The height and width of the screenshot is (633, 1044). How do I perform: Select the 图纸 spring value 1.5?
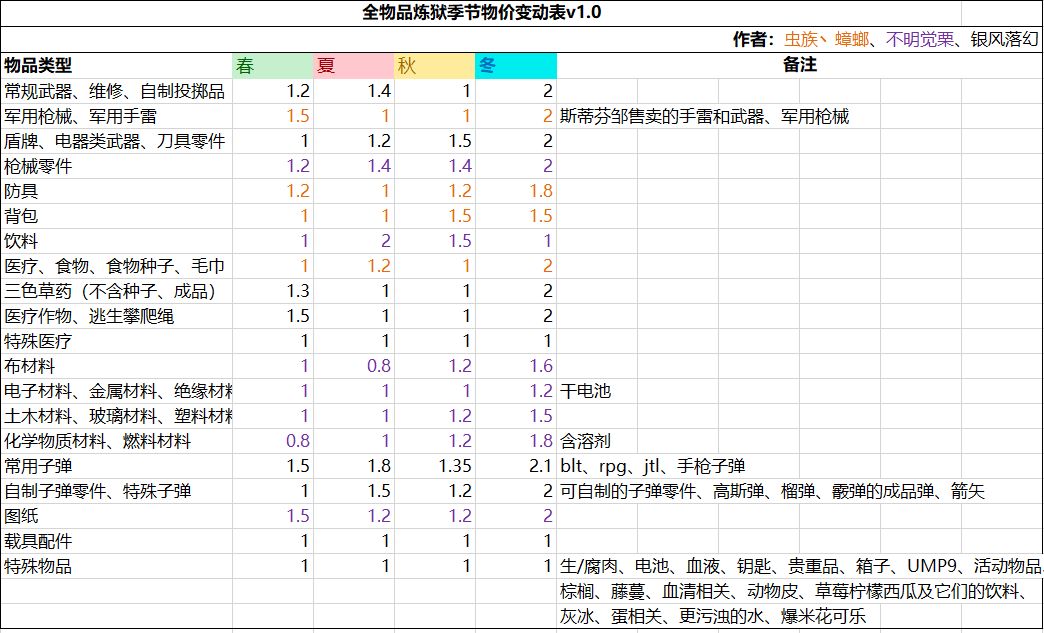[x=273, y=516]
